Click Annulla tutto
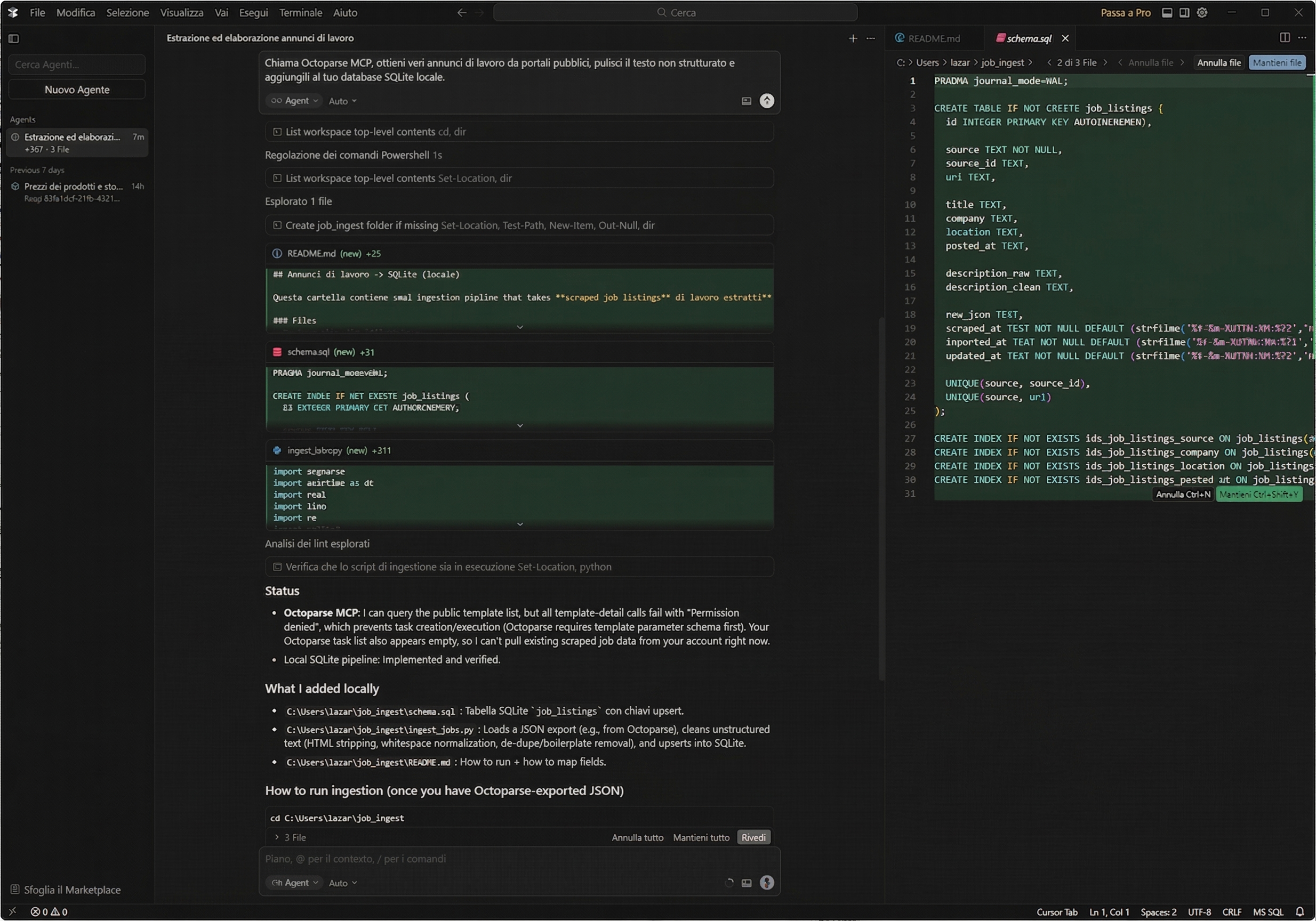 pyautogui.click(x=637, y=837)
